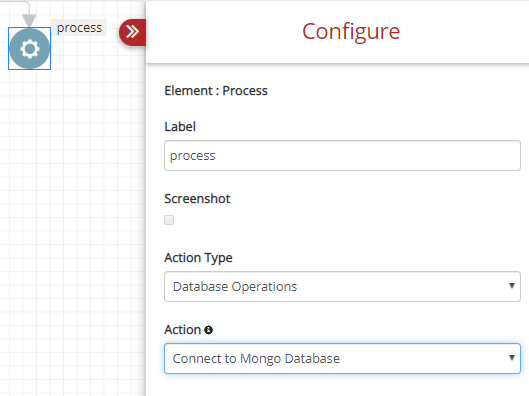
Task: Click the Screenshot field label
Action: pyautogui.click(x=197, y=199)
